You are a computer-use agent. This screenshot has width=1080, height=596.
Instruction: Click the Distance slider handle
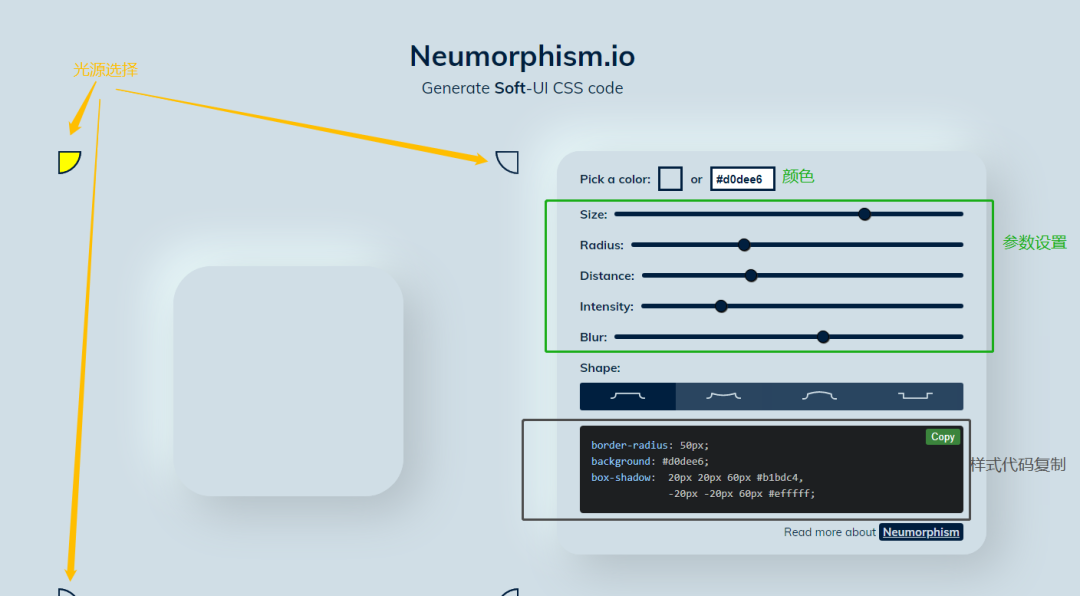coord(751,276)
